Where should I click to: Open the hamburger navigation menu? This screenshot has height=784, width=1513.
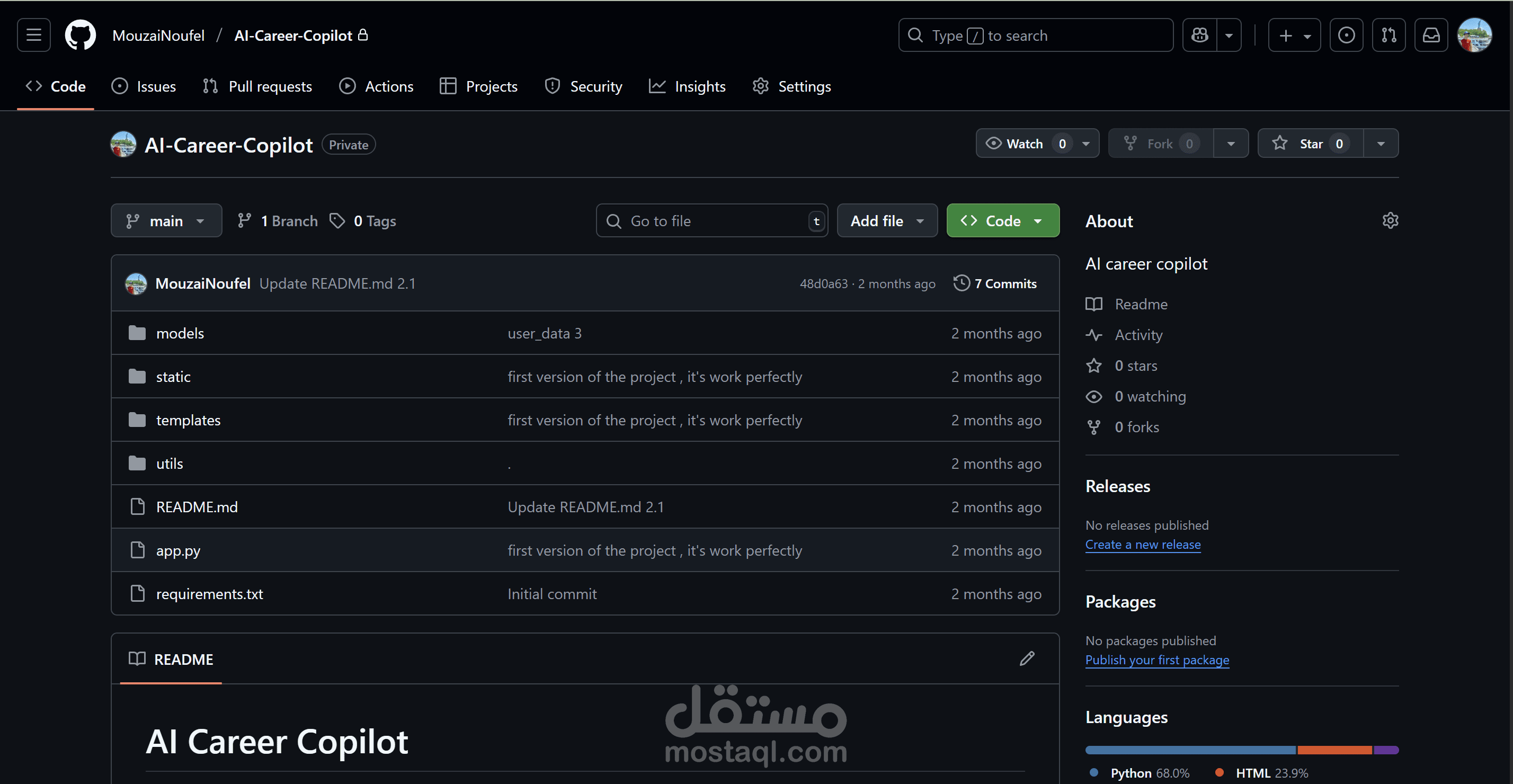pos(33,35)
